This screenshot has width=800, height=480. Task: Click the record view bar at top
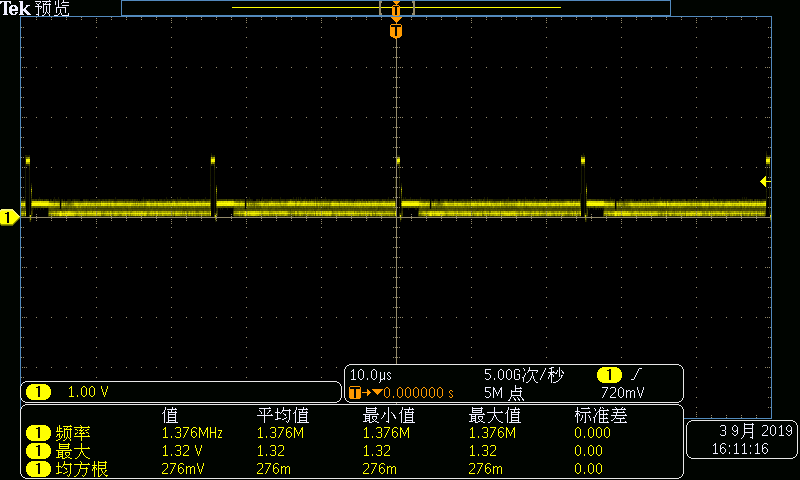point(396,8)
